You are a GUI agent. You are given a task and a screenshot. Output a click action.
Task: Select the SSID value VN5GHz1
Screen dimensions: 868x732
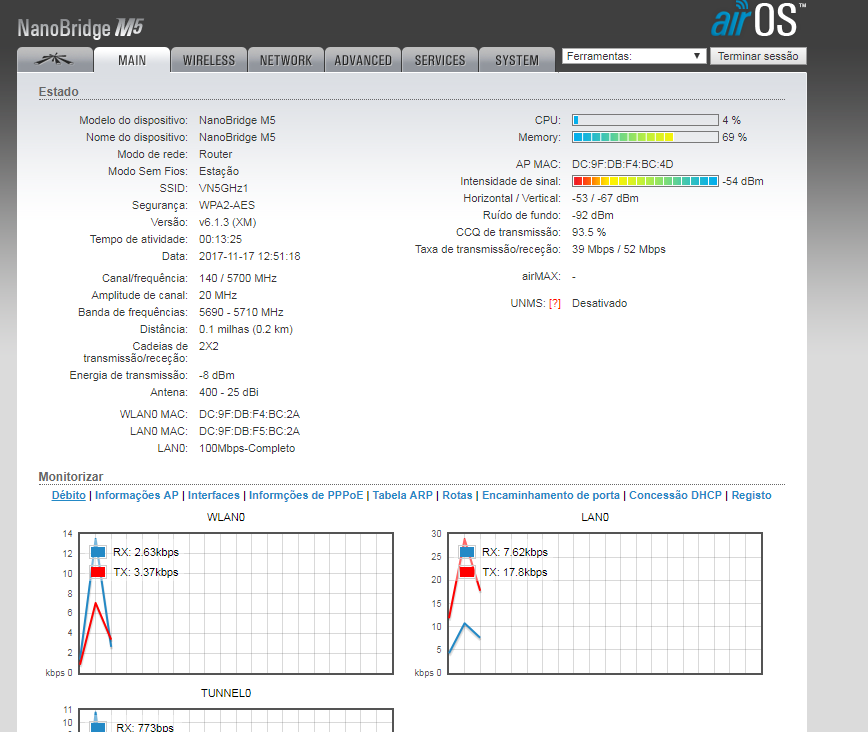(x=224, y=188)
